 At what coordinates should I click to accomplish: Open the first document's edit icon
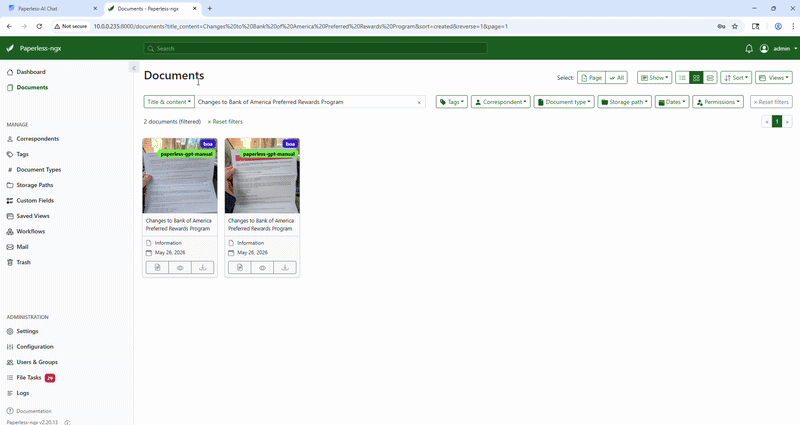[x=157, y=267]
